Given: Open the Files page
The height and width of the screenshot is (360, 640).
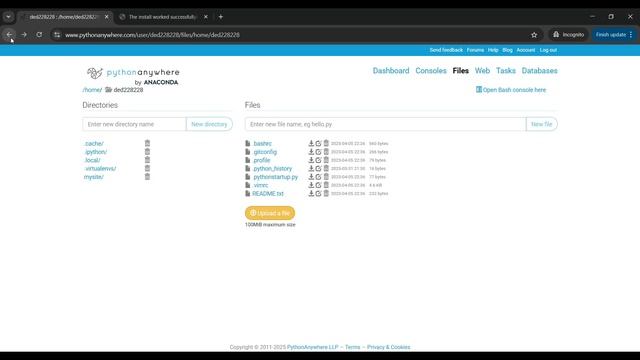Looking at the screenshot, I should (x=460, y=71).
